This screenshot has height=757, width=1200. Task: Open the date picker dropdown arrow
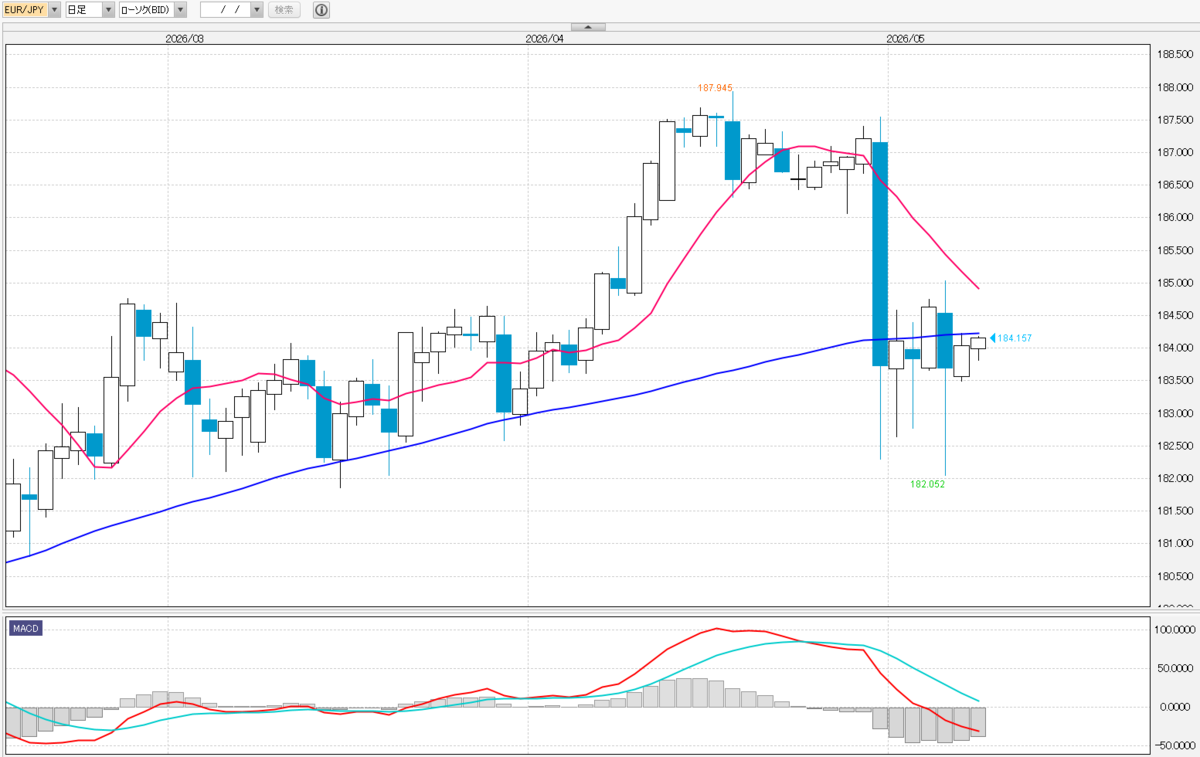tap(257, 10)
